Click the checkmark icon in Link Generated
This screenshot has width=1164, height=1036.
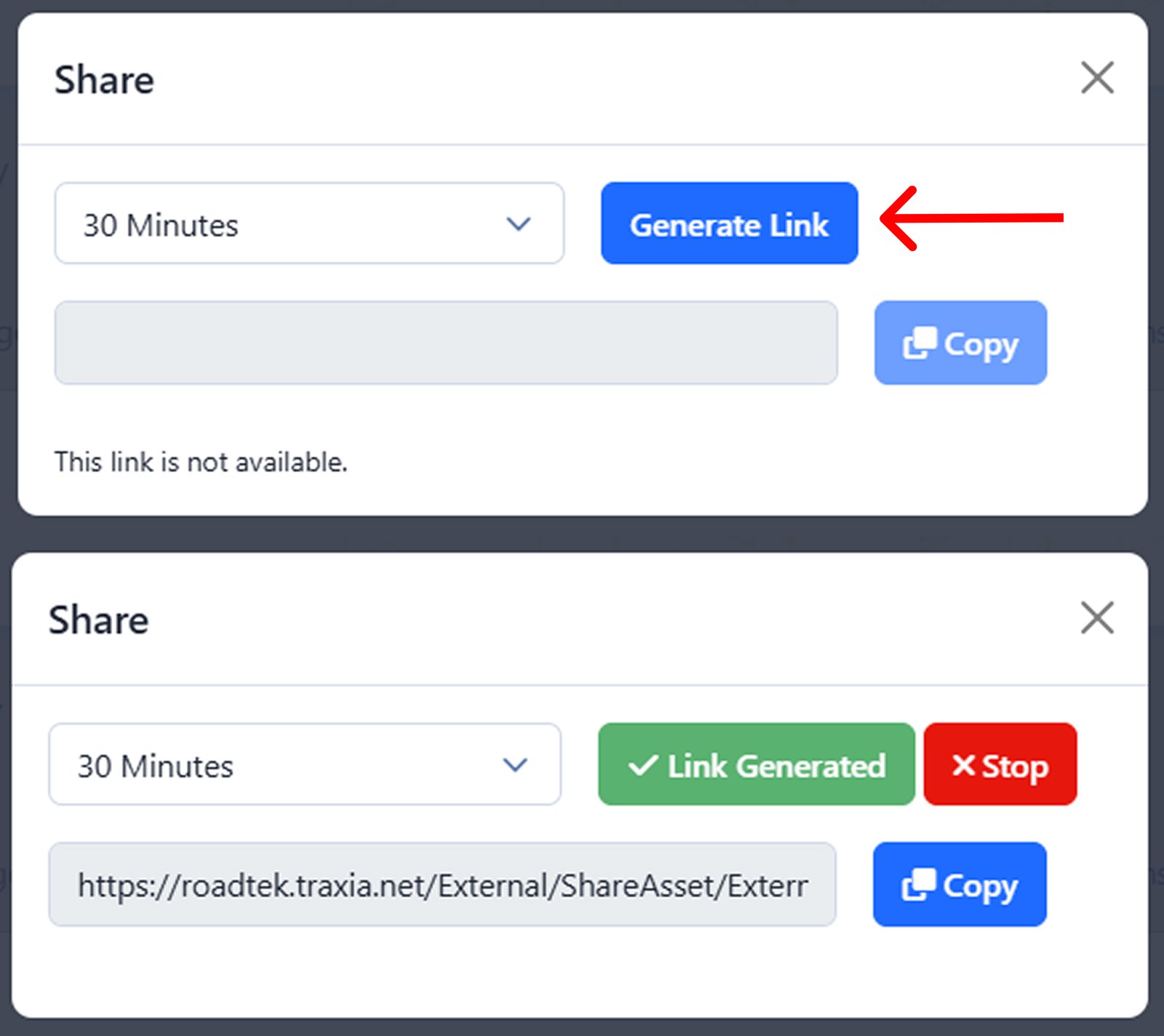tap(645, 765)
